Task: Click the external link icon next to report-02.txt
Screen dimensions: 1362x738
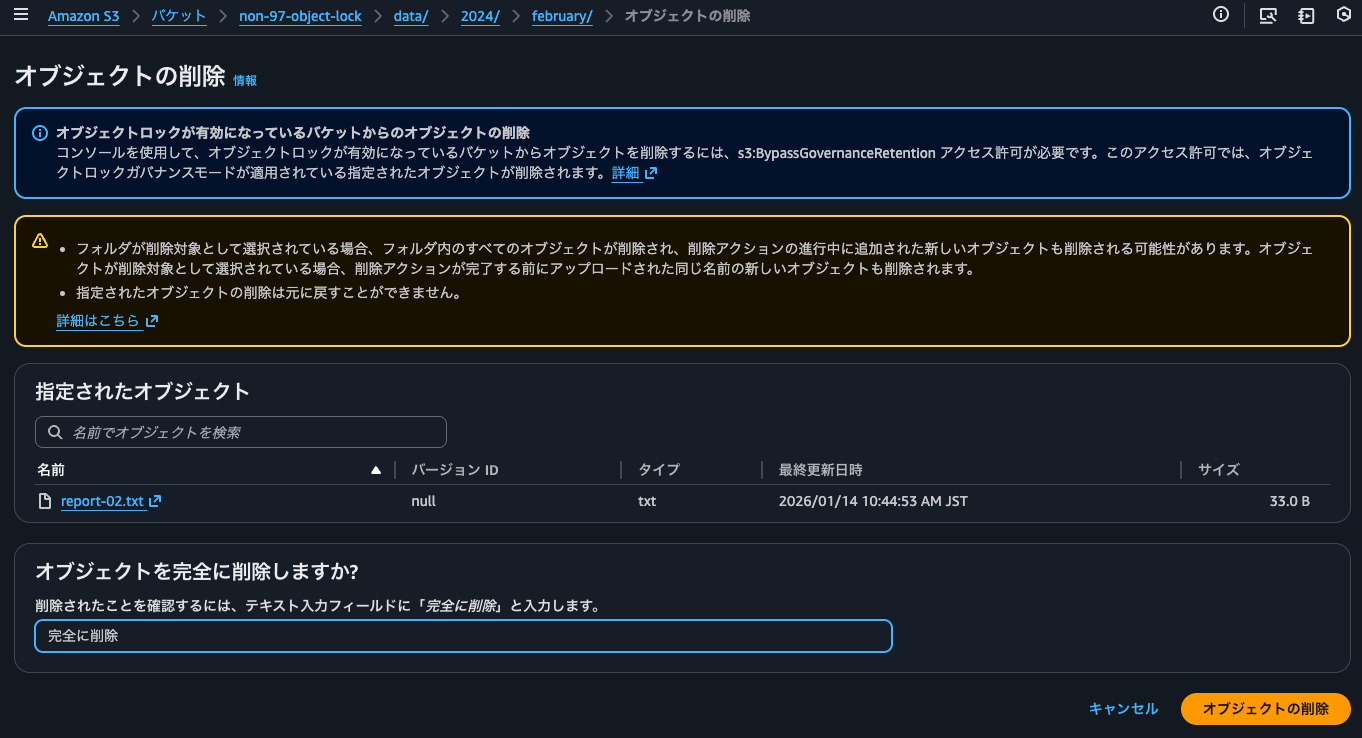Action: click(155, 500)
